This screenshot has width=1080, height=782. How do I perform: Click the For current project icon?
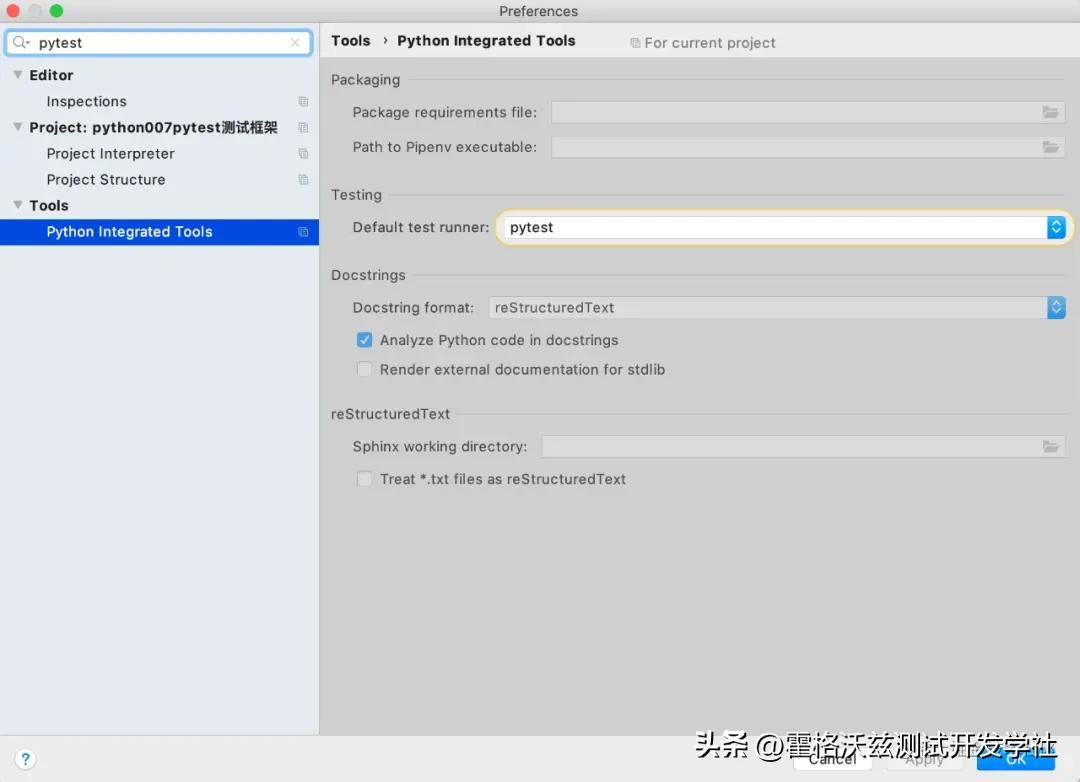point(637,43)
